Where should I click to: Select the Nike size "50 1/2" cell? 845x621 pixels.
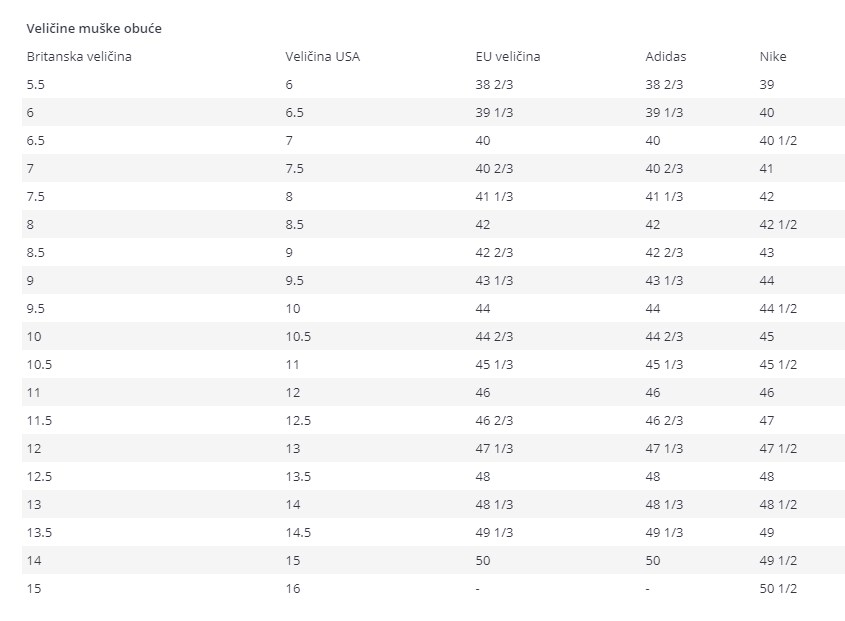778,588
